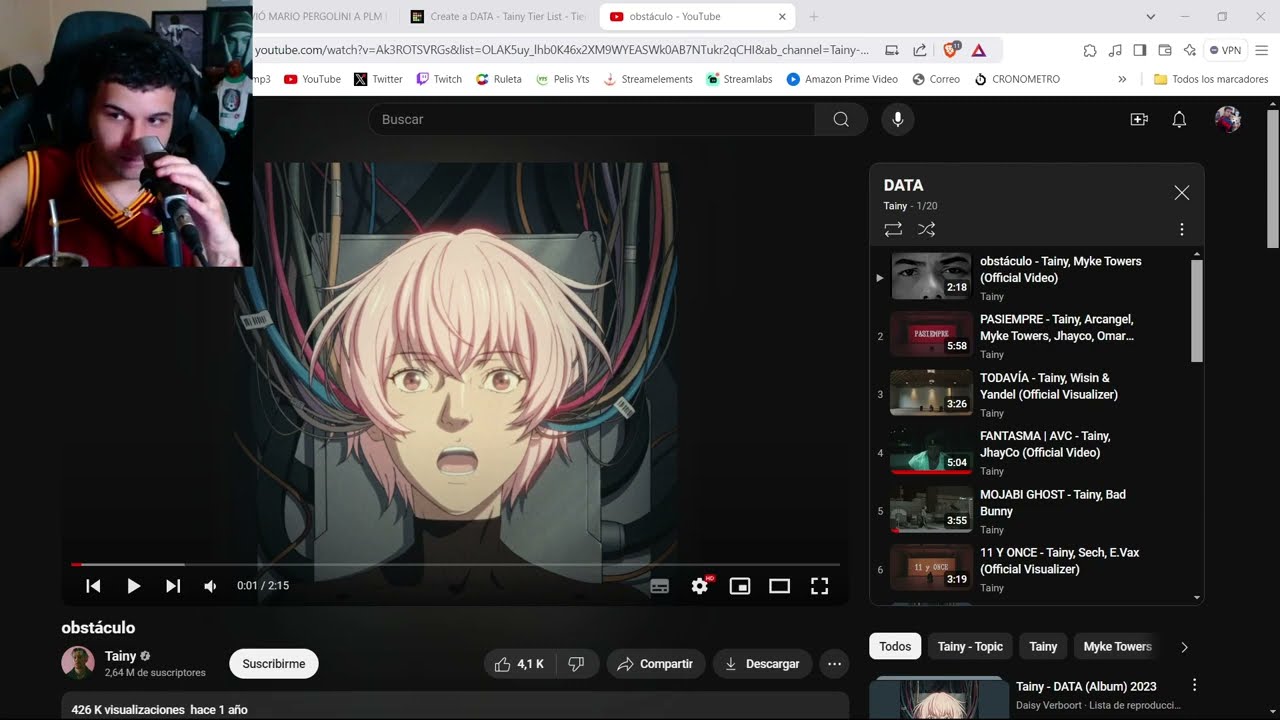This screenshot has height=720, width=1280.
Task: Click the browser address bar URL
Action: tap(561, 50)
